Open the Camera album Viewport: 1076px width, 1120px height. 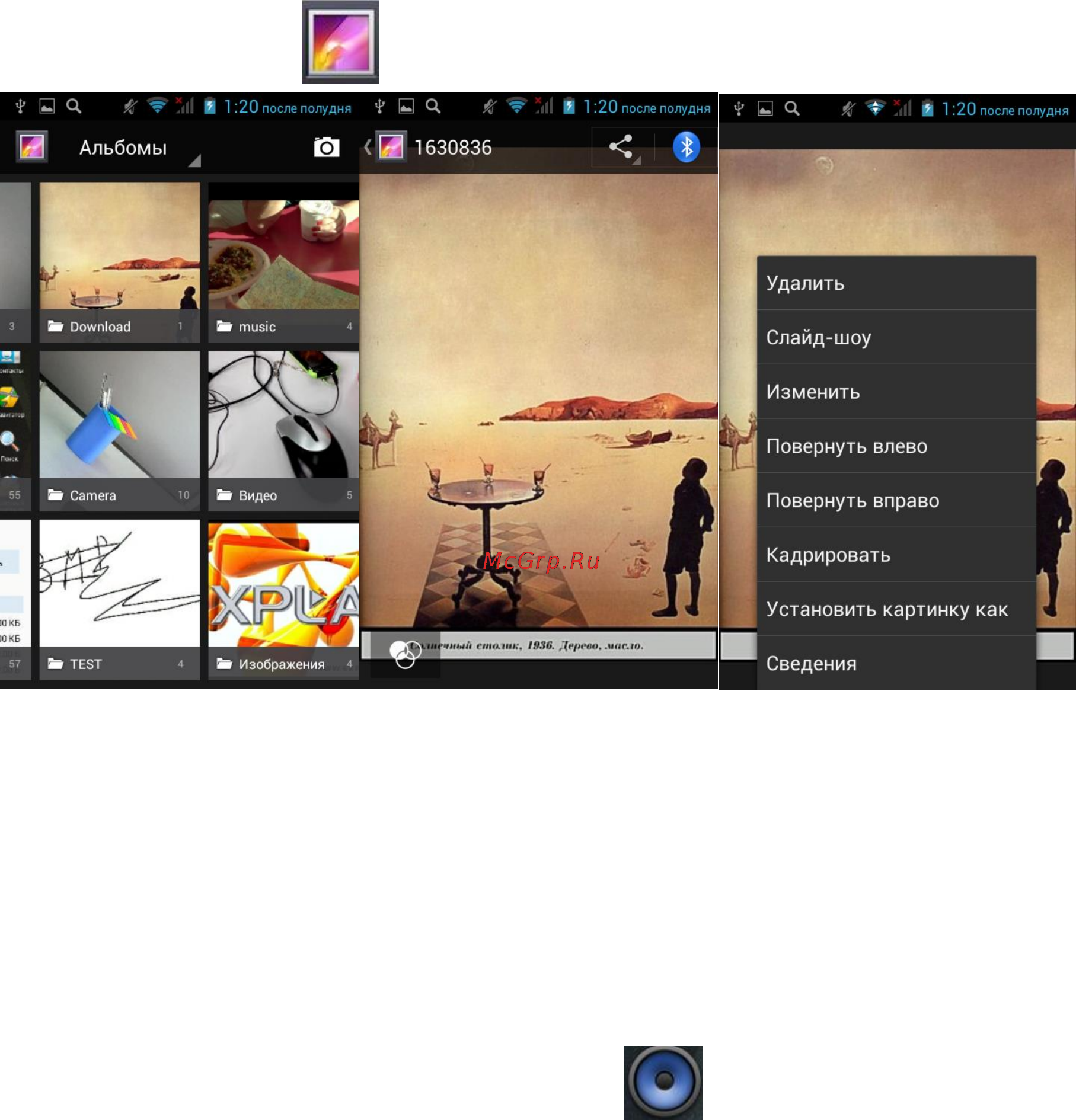120,431
